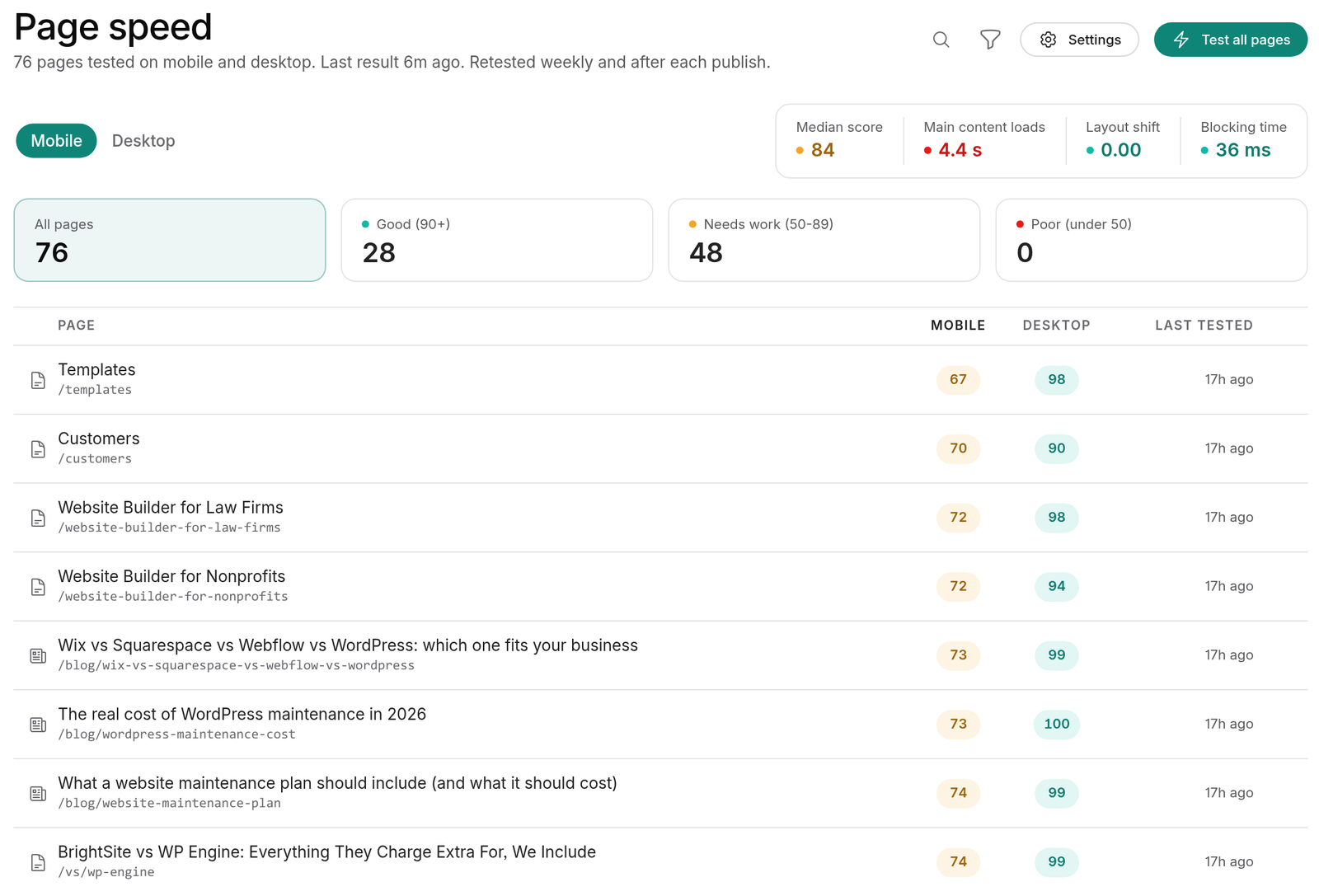Open the Templates page row

[x=660, y=379]
